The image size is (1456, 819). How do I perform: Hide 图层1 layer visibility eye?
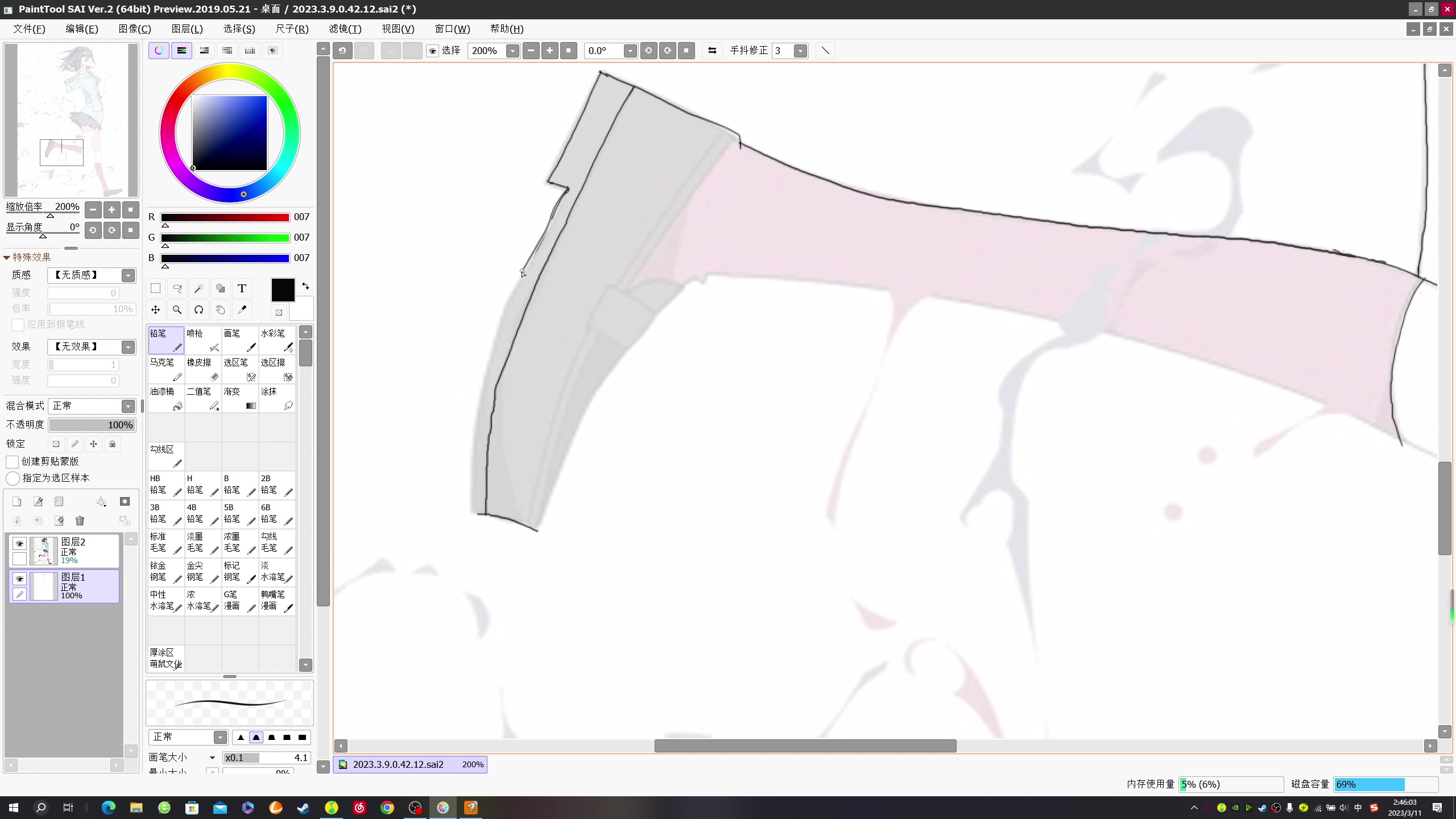19,579
